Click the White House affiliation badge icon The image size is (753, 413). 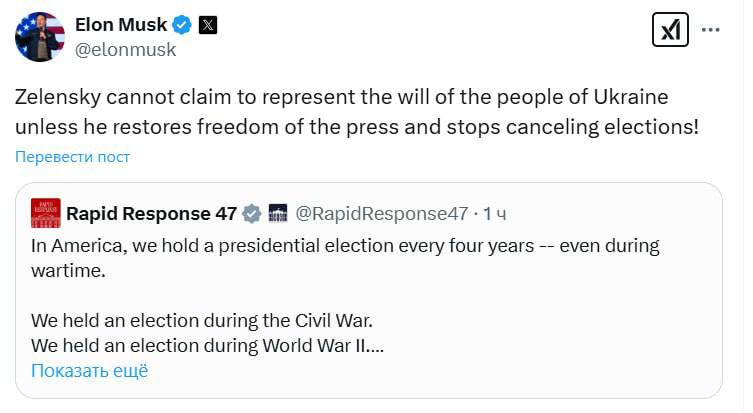click(x=278, y=213)
